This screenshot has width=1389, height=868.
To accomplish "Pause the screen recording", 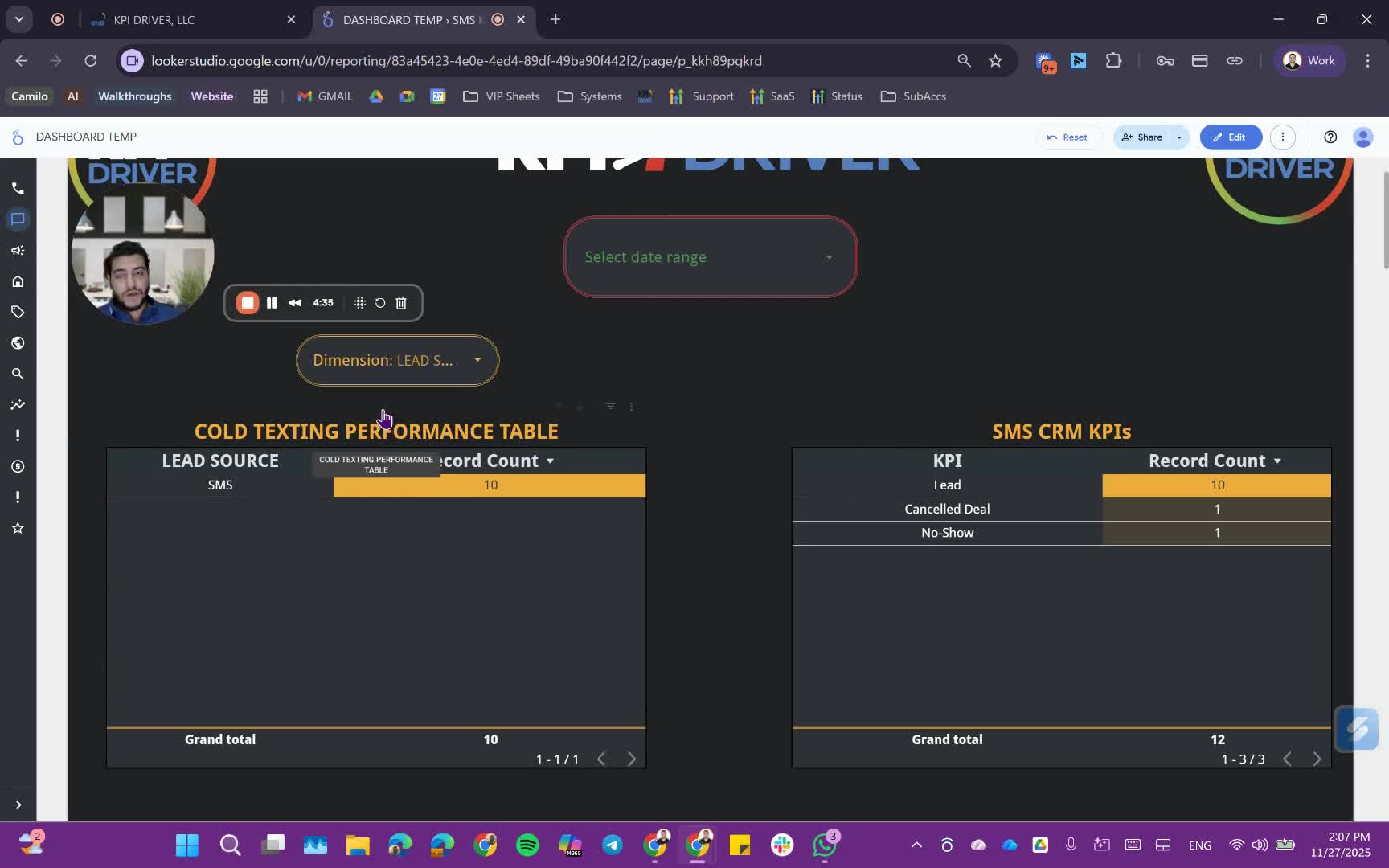I will click(272, 303).
